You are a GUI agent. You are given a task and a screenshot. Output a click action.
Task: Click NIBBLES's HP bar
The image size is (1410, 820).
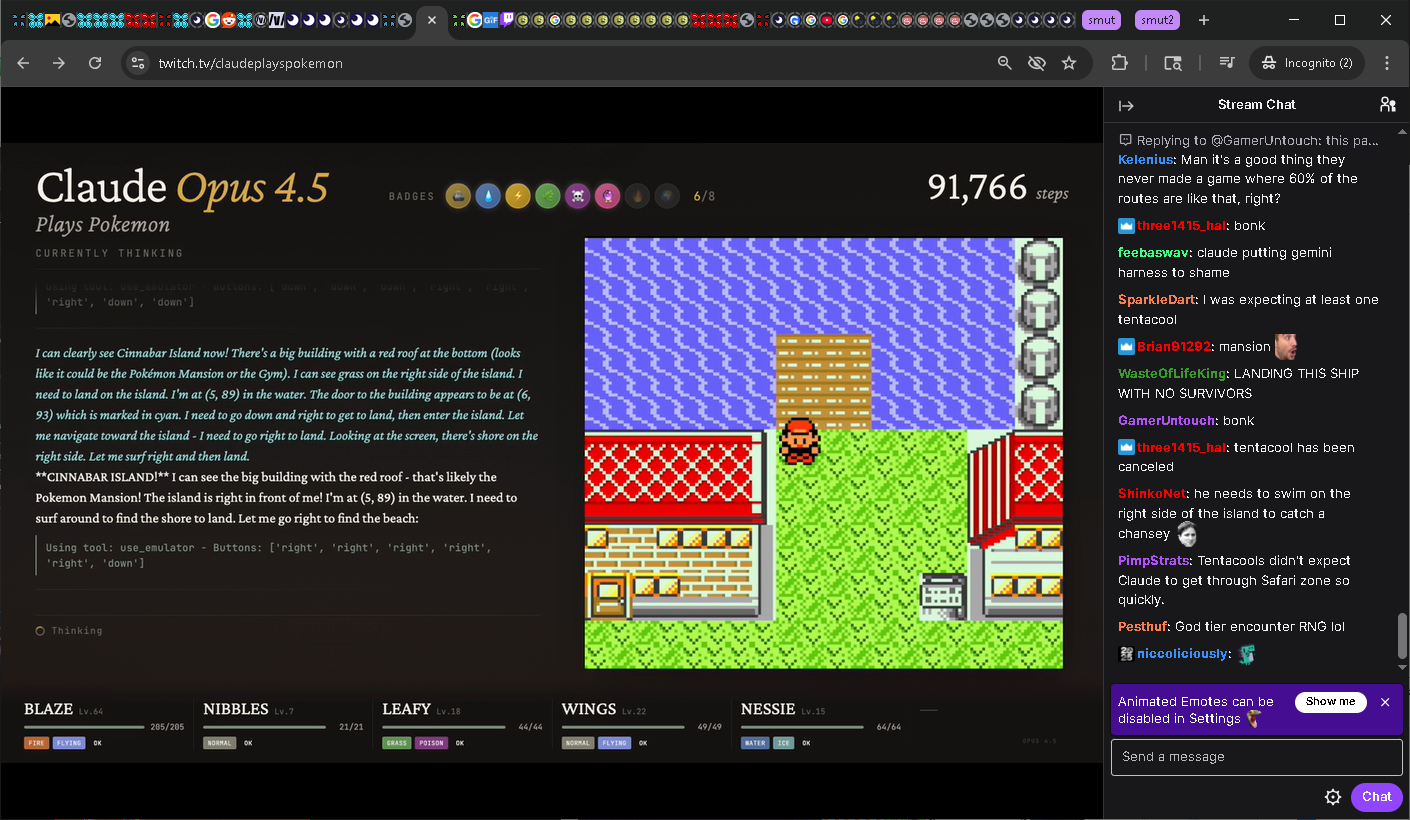point(265,727)
